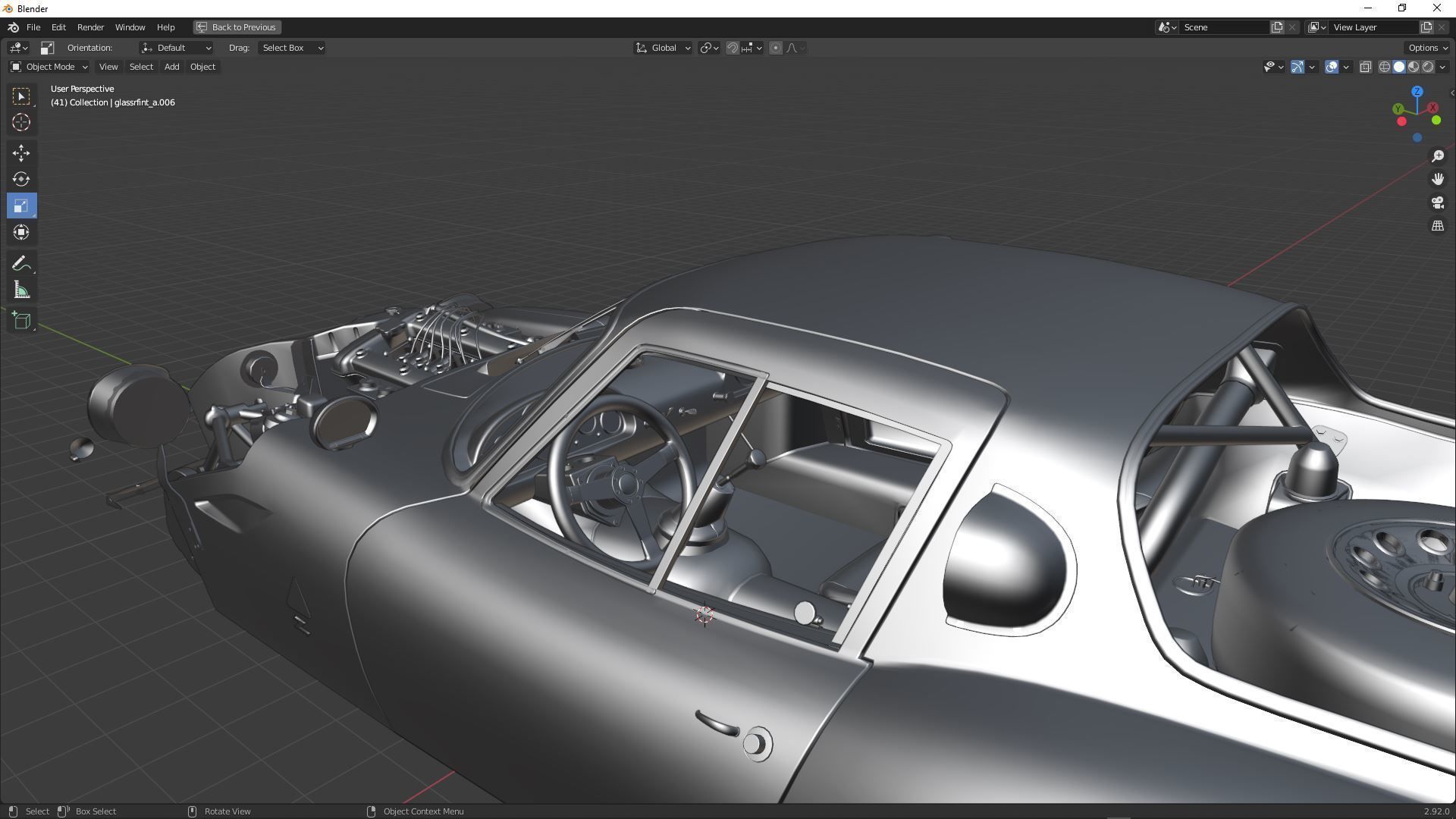
Task: Open the Object Mode dropdown
Action: 49,67
